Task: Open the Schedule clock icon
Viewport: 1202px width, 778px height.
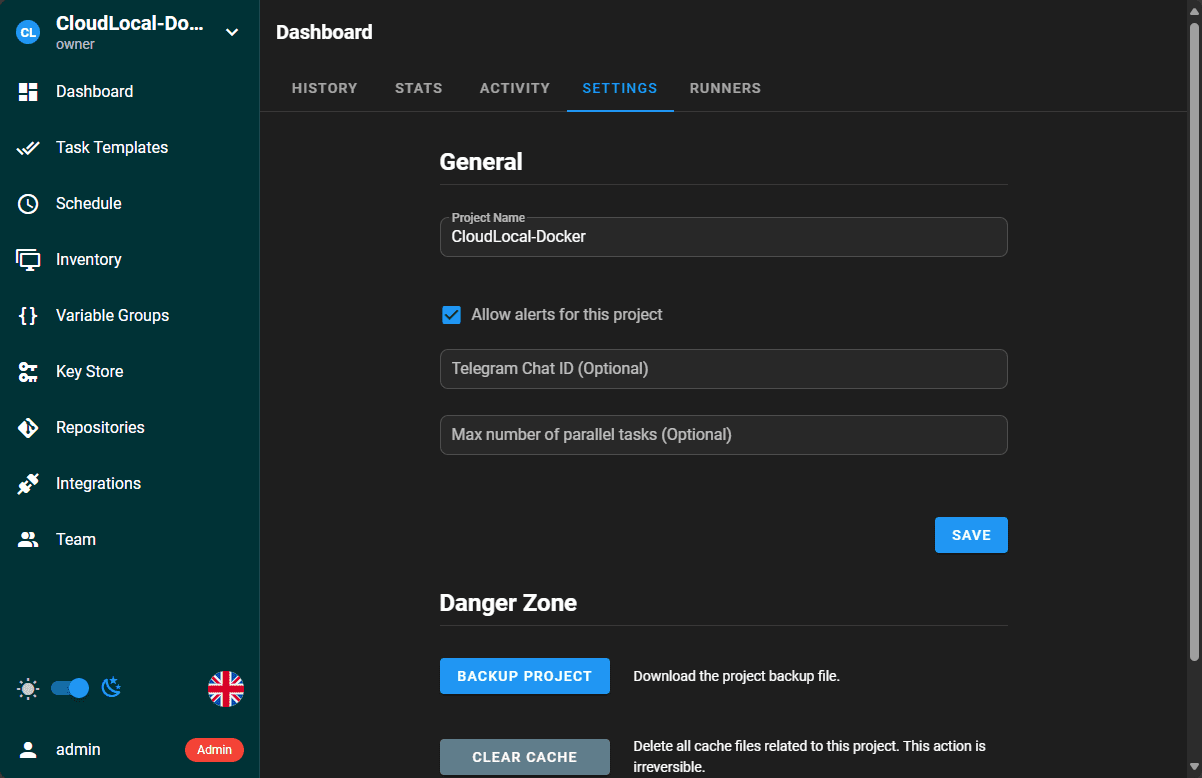Action: [28, 204]
